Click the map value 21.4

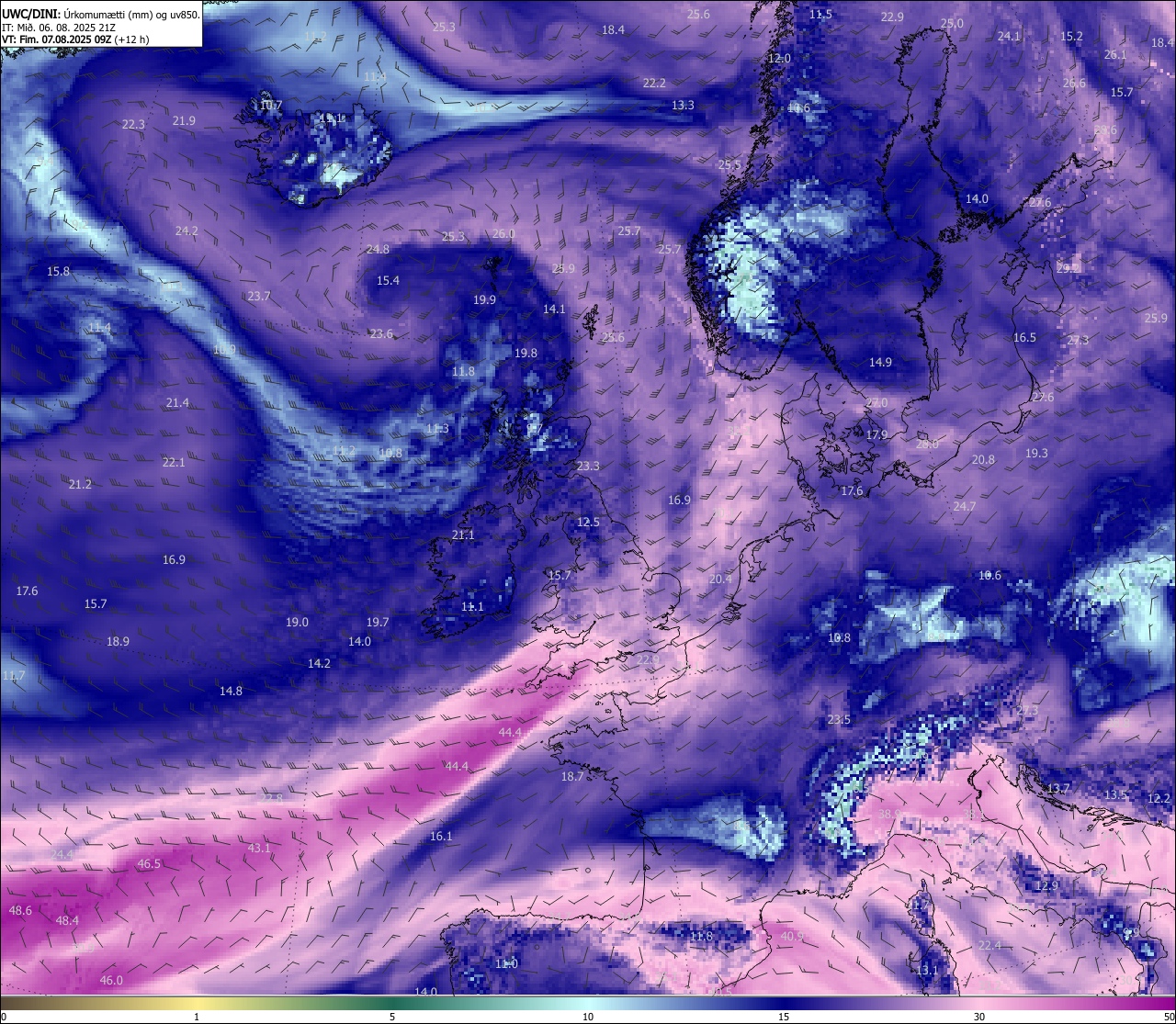177,402
